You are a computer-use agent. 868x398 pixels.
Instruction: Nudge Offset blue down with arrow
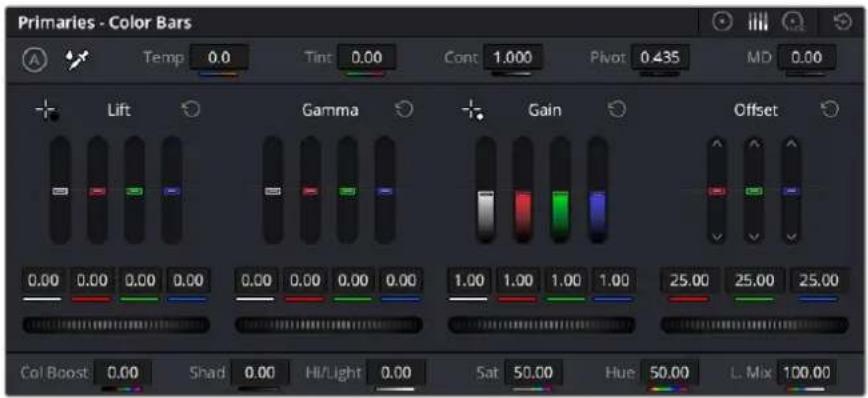tap(791, 236)
